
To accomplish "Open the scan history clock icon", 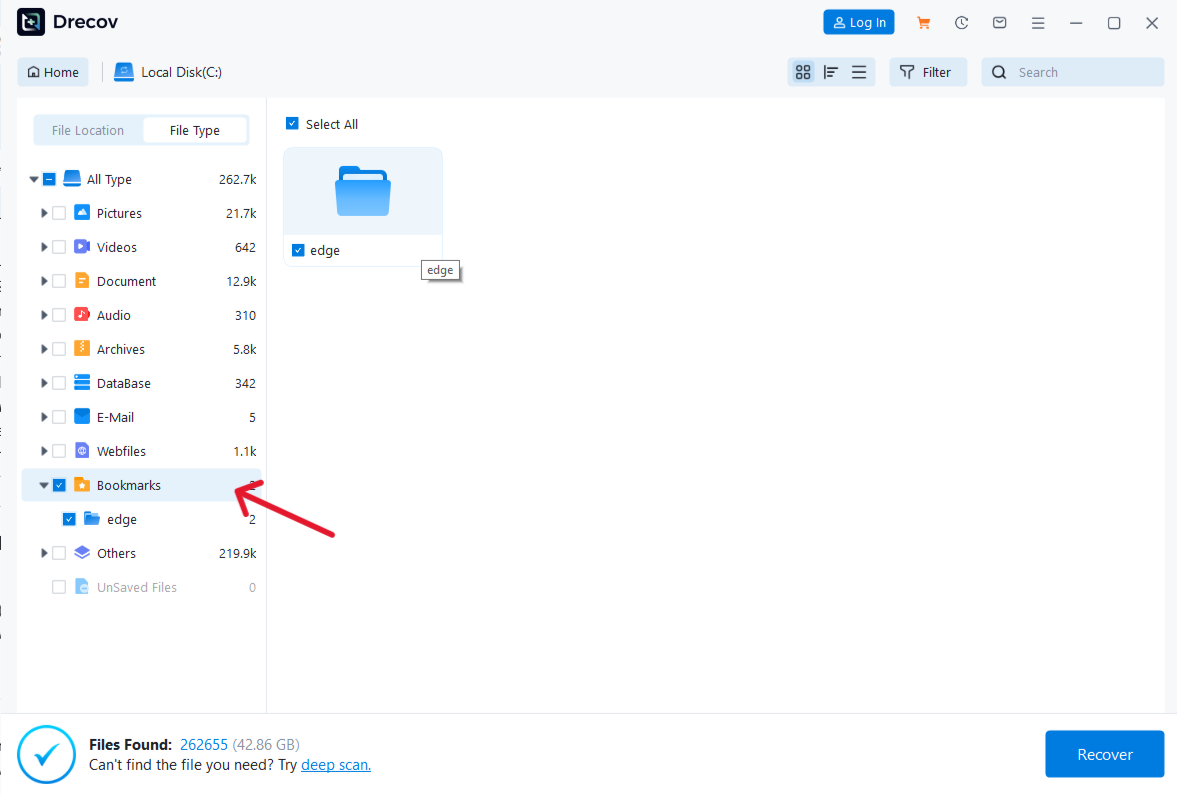I will click(961, 22).
